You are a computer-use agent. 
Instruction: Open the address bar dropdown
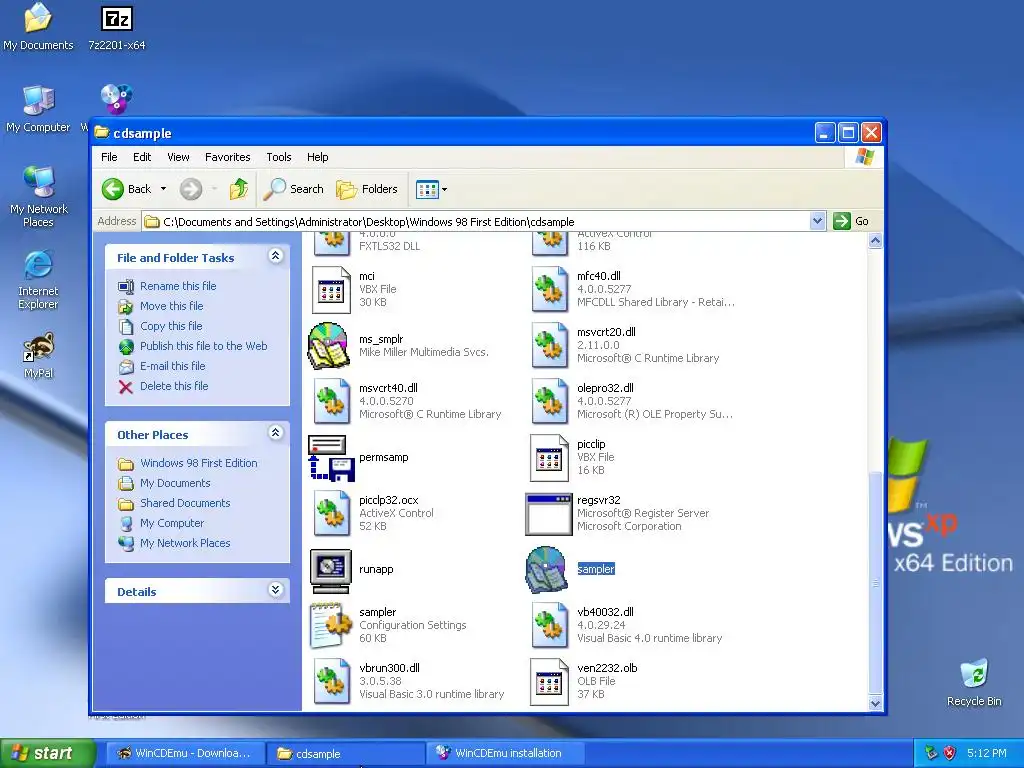[x=817, y=221]
